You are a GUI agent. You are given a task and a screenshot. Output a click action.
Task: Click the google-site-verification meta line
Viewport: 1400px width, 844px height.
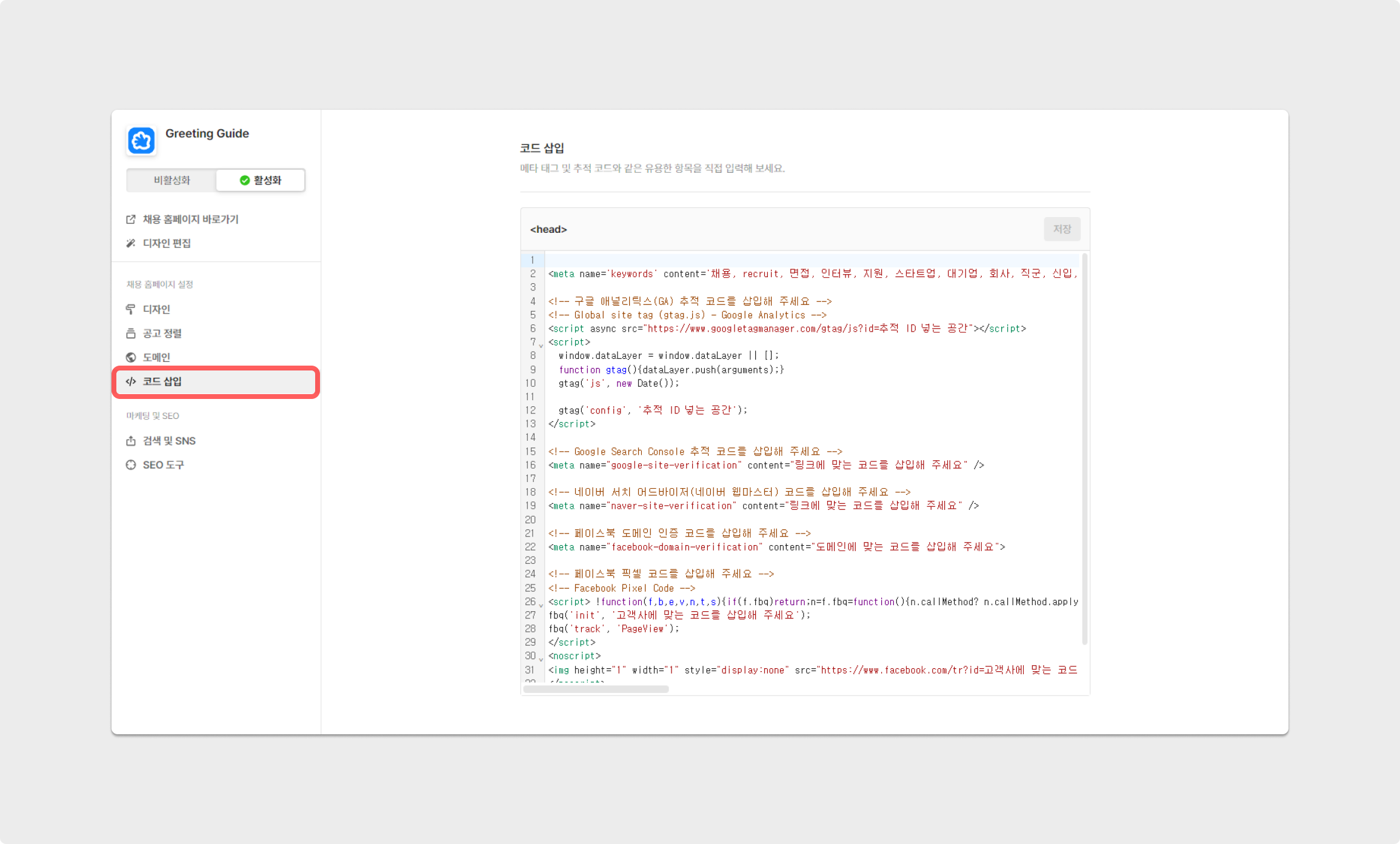[766, 465]
